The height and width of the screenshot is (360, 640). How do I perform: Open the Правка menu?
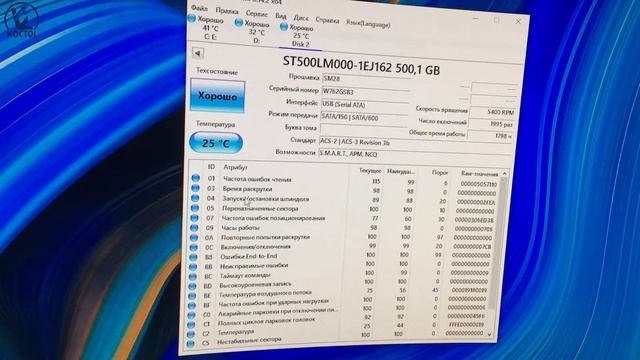point(227,11)
